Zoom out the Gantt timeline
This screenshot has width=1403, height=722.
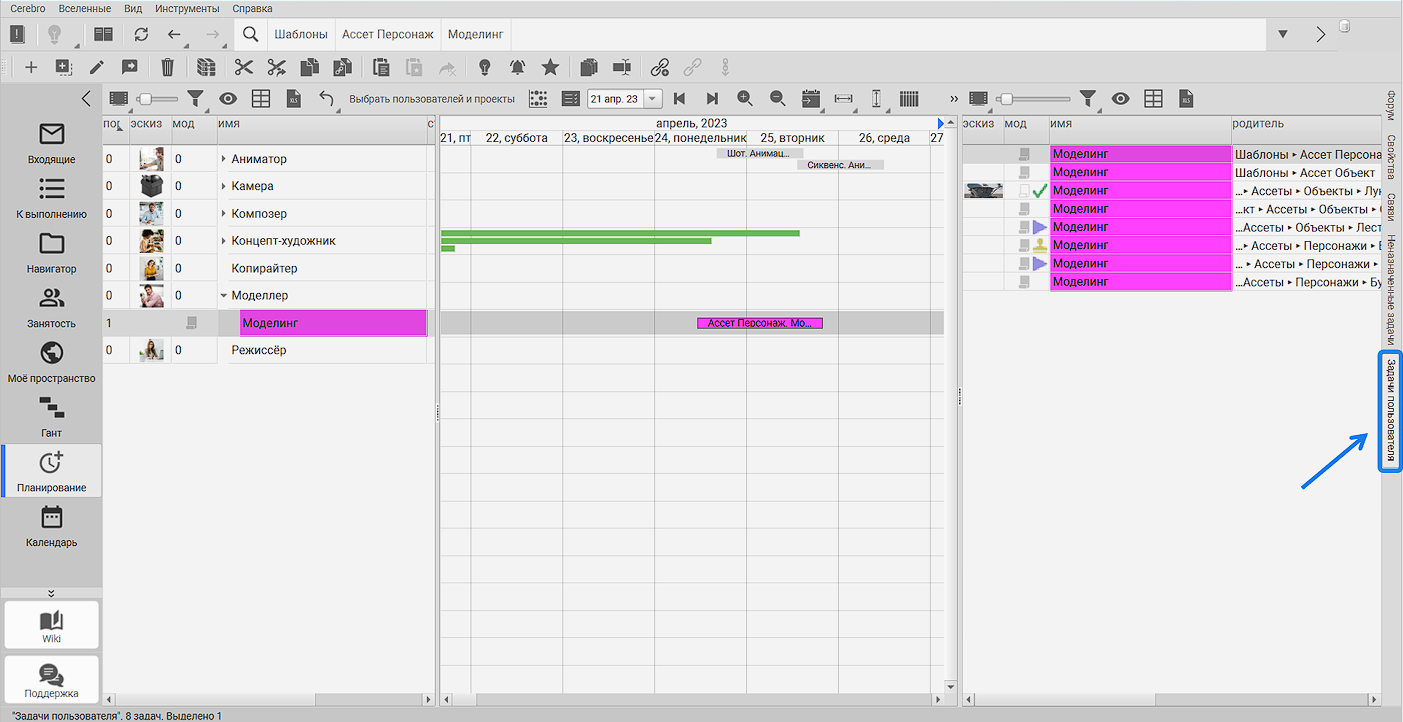(777, 99)
